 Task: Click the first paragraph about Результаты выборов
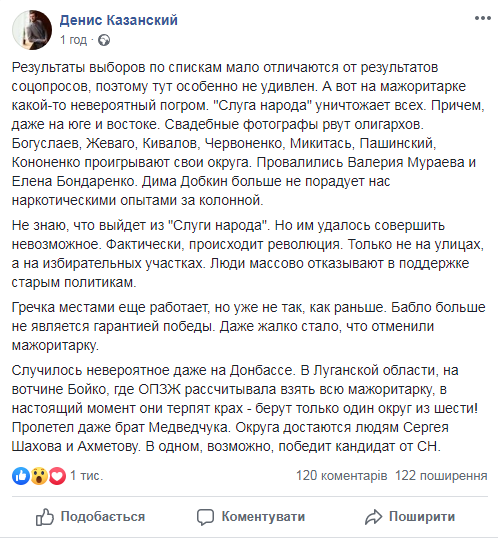click(x=248, y=133)
